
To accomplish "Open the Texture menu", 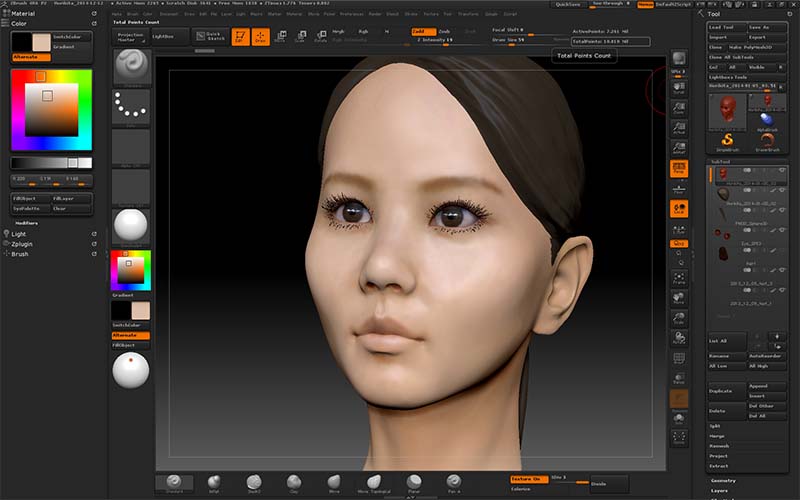I will (x=431, y=14).
